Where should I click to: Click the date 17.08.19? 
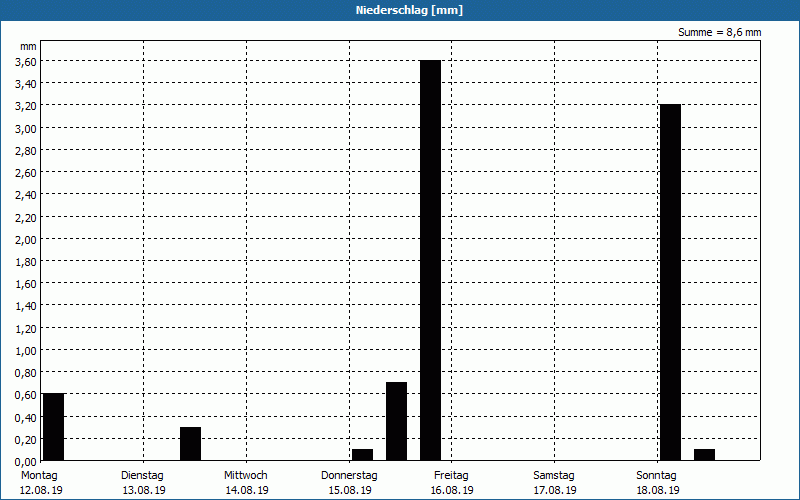click(555, 490)
